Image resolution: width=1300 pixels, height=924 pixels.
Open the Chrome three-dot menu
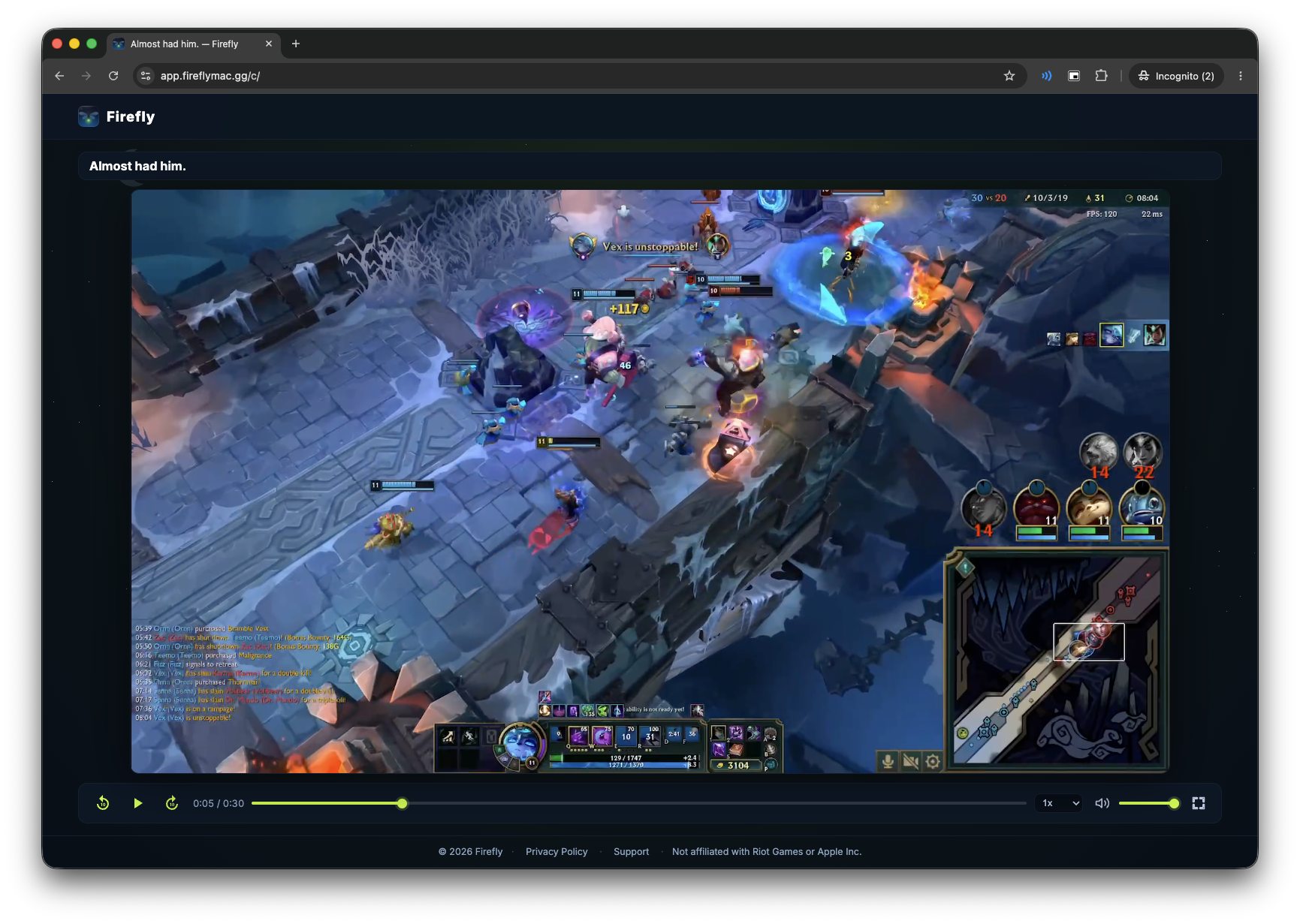1241,76
